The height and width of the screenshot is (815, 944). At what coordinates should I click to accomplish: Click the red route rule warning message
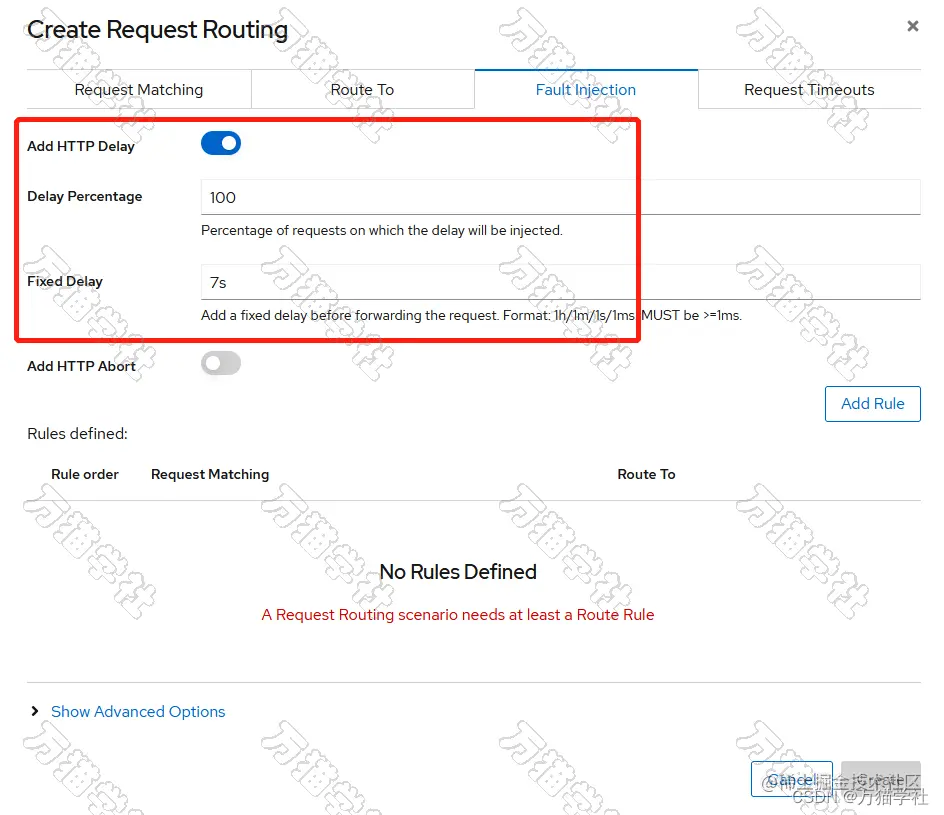pos(458,615)
